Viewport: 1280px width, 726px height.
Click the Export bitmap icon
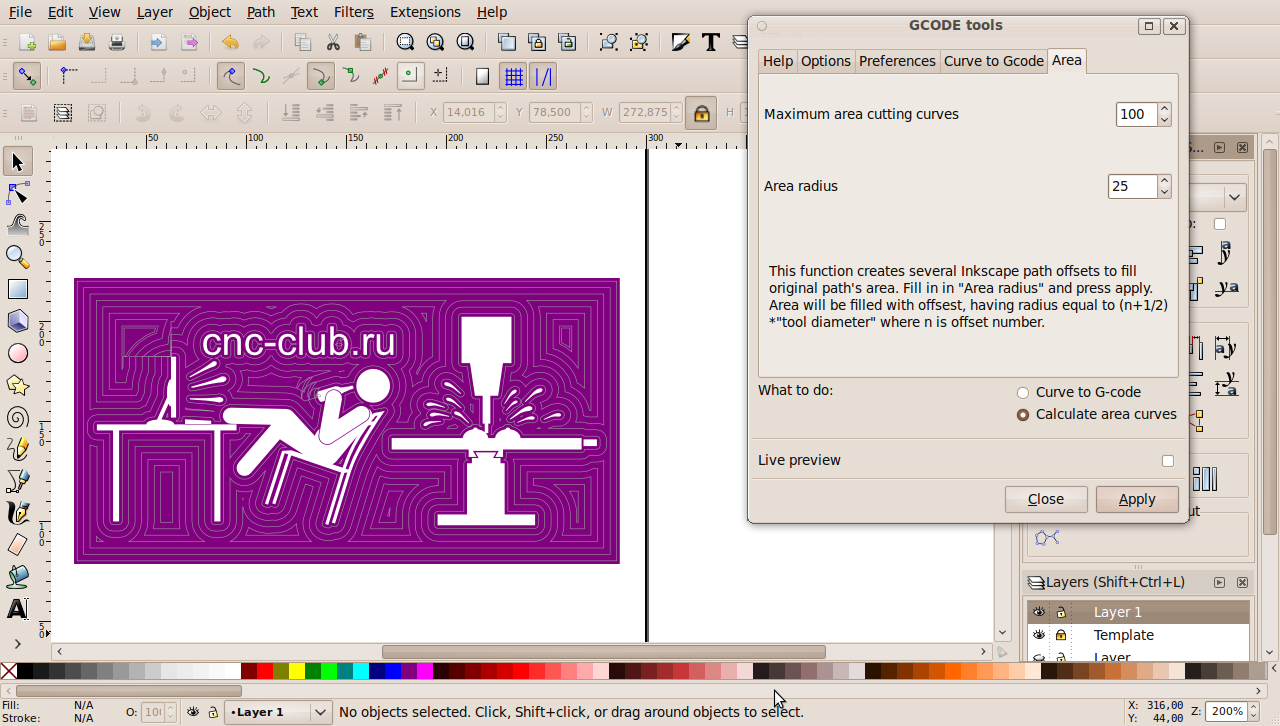click(189, 42)
